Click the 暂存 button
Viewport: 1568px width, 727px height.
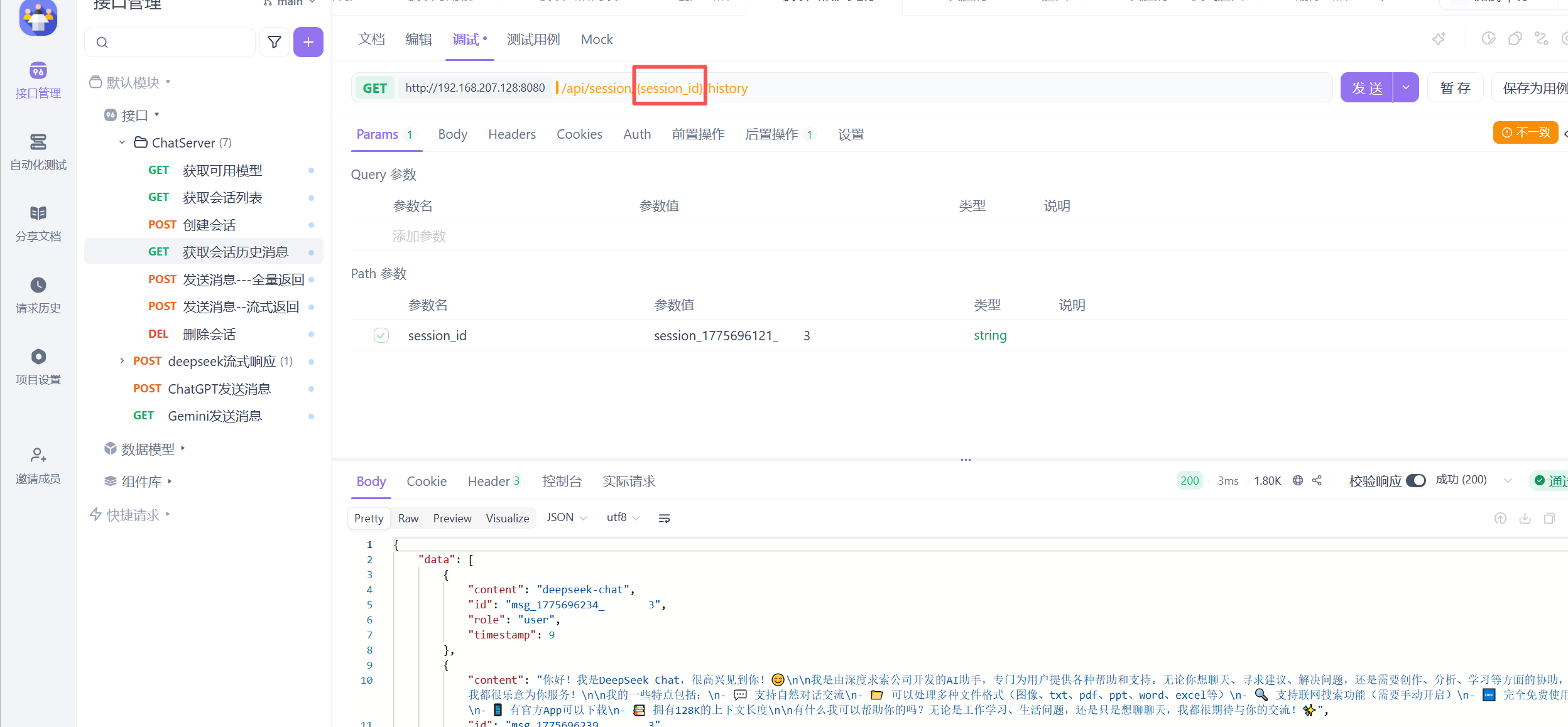pos(1455,88)
